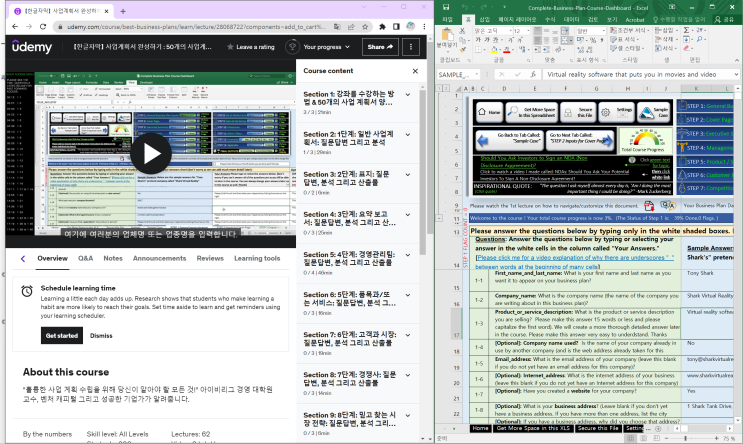The width and height of the screenshot is (743, 444).
Task: Dismiss the schedule learning time card
Action: pos(101,335)
